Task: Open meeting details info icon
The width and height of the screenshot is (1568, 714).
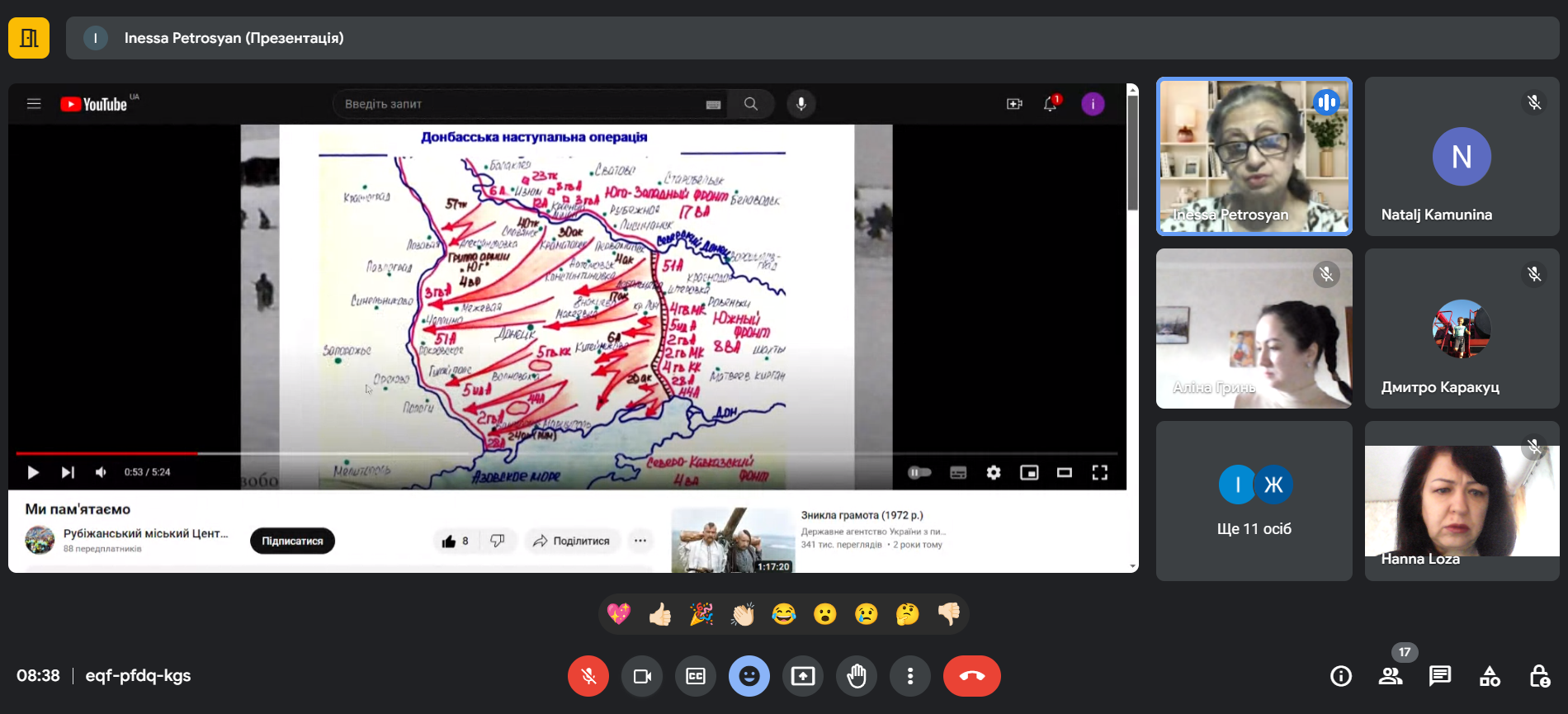Action: [1341, 676]
